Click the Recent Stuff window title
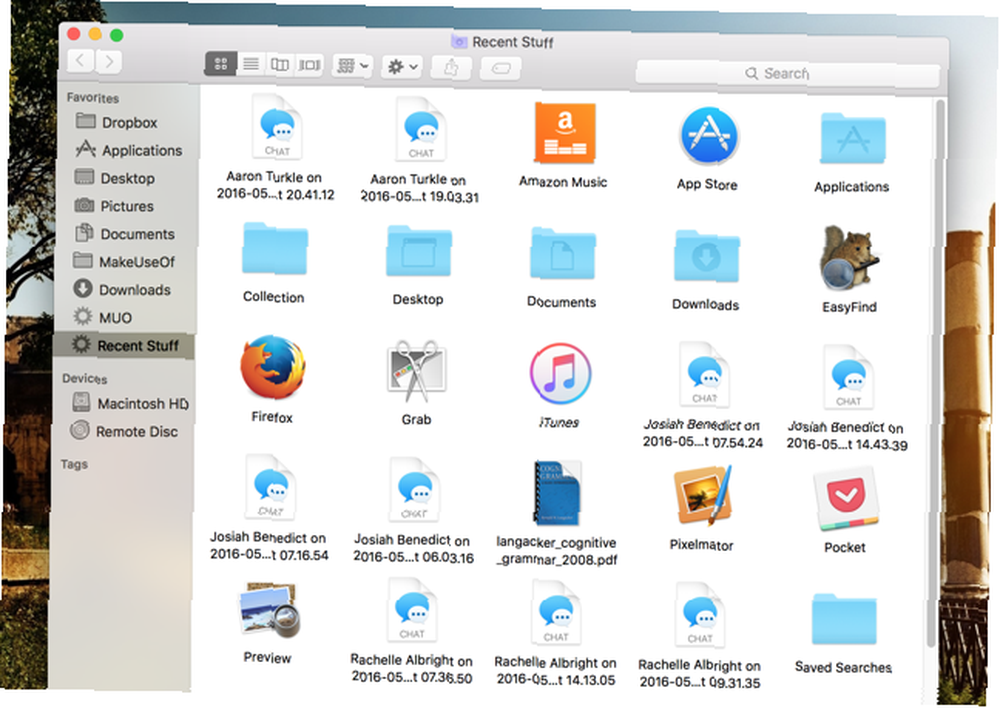The image size is (1000, 708). [513, 42]
